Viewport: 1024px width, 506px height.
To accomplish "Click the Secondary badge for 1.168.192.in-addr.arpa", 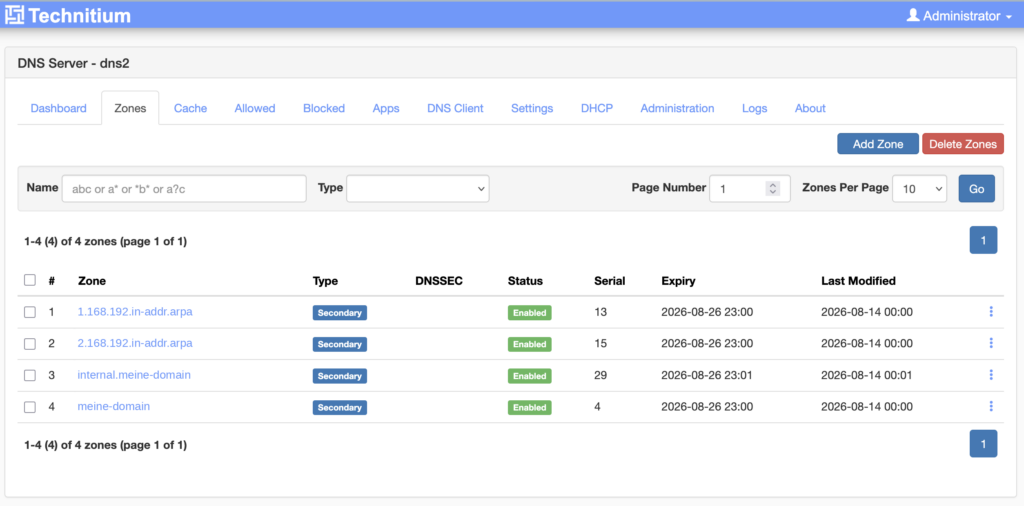I will [340, 313].
